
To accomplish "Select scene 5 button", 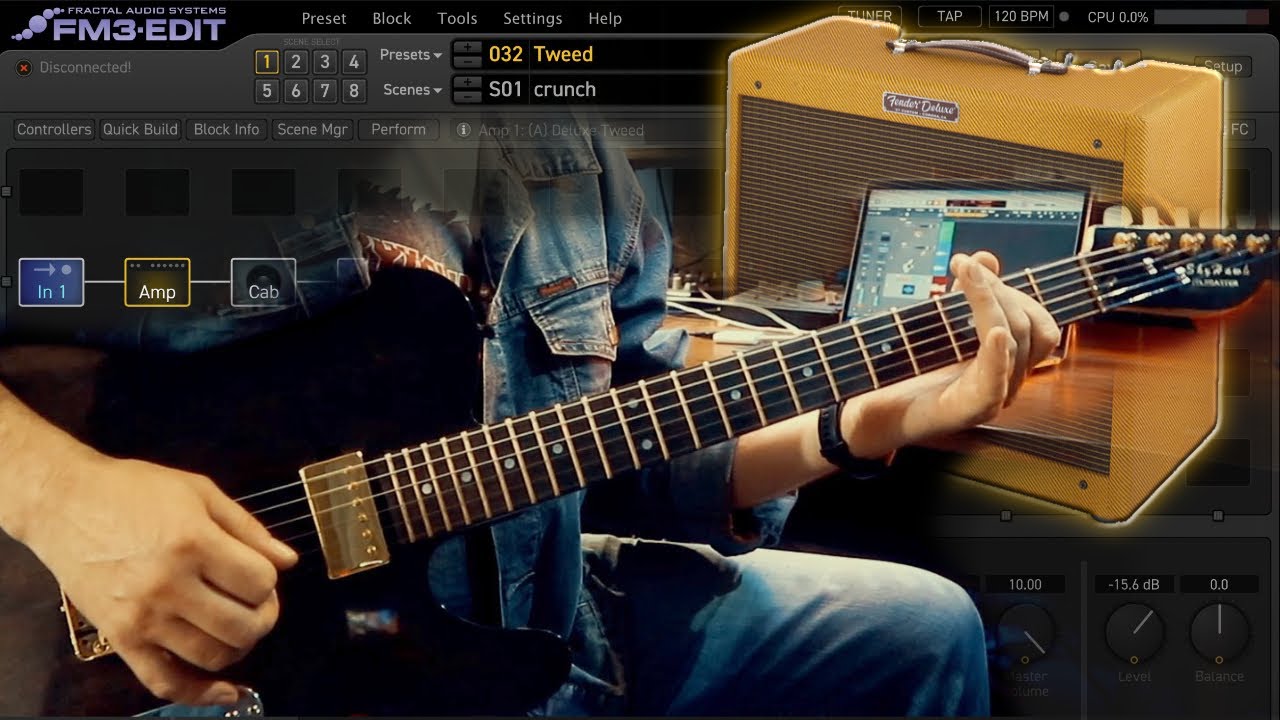I will point(266,91).
